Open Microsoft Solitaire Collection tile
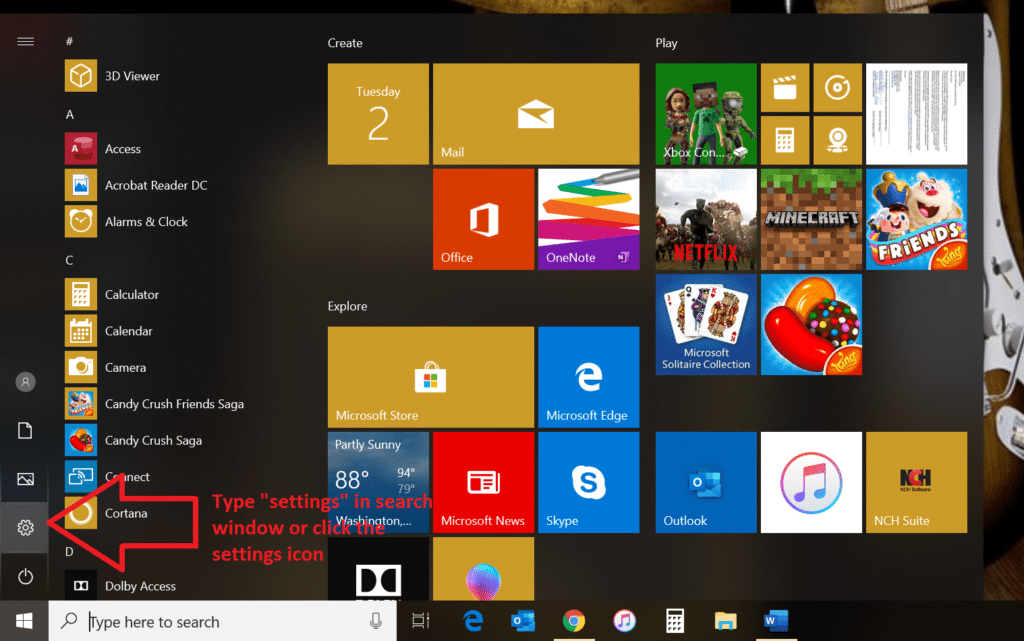 [x=706, y=324]
